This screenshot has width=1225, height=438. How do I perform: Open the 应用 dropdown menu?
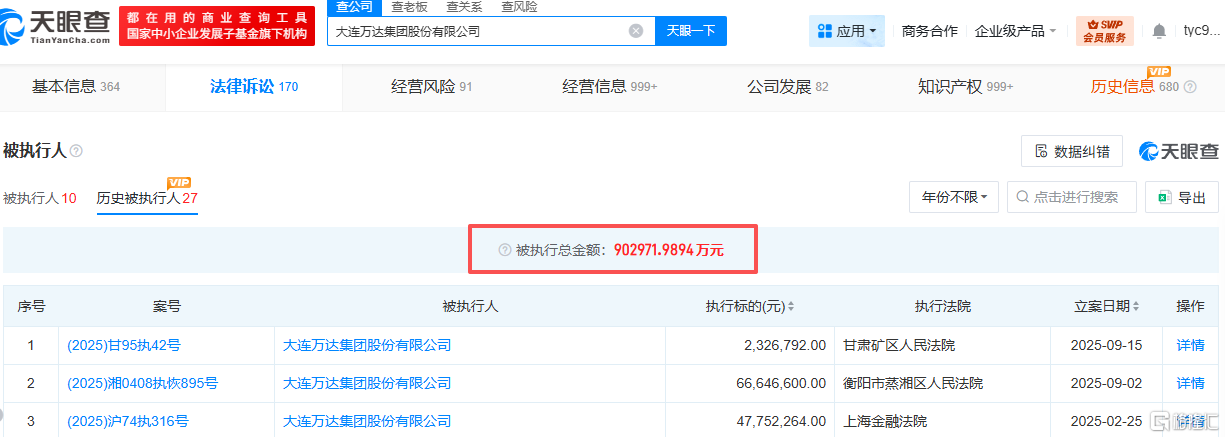click(x=846, y=31)
